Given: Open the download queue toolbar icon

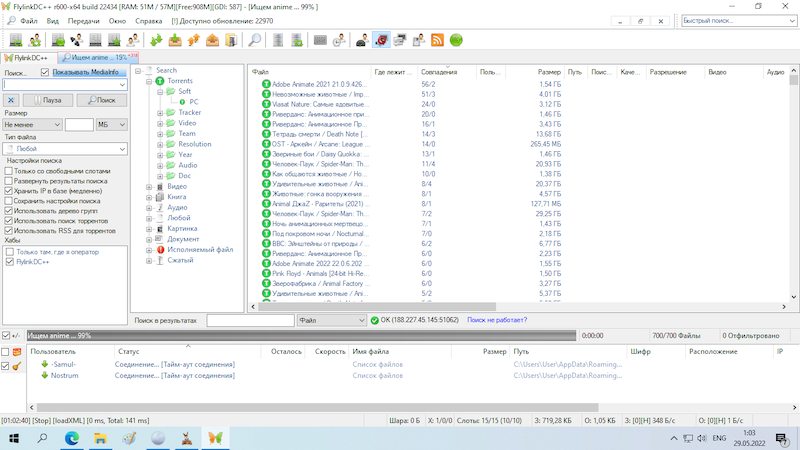Looking at the screenshot, I should (175, 40).
